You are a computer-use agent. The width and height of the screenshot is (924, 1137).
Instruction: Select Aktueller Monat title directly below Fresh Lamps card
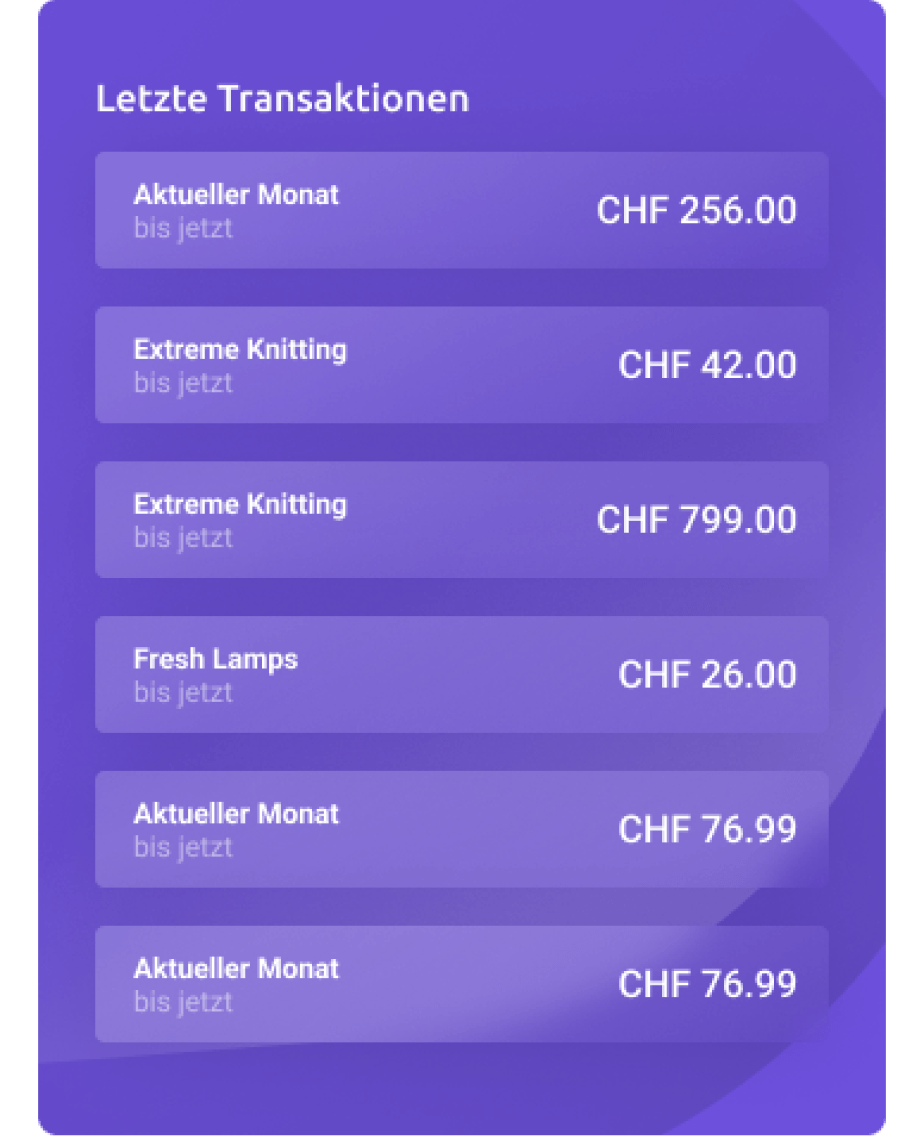pos(236,813)
